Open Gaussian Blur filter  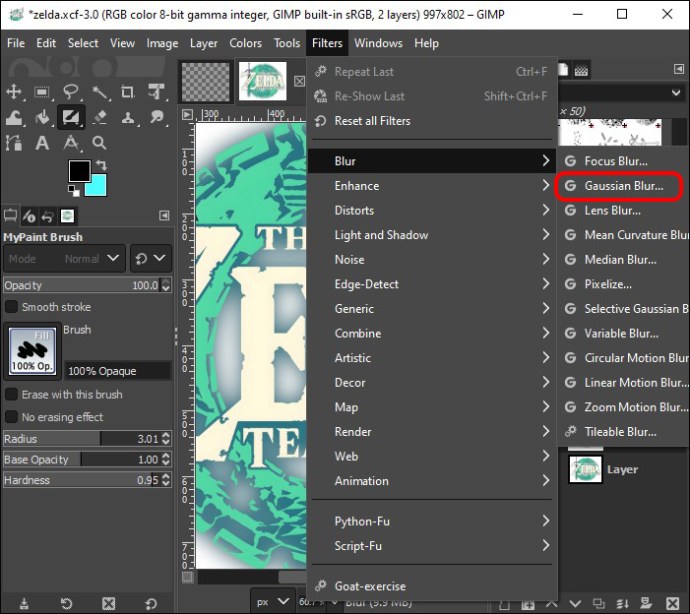click(622, 186)
